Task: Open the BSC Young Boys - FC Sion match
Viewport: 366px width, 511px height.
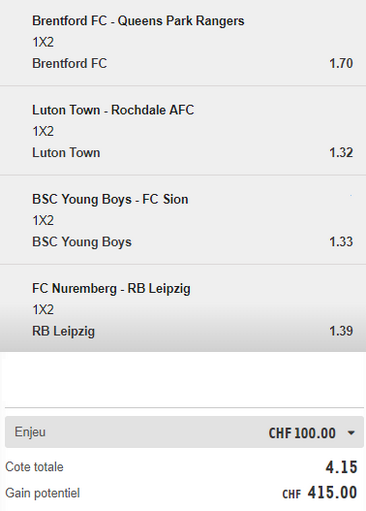Action: (110, 199)
